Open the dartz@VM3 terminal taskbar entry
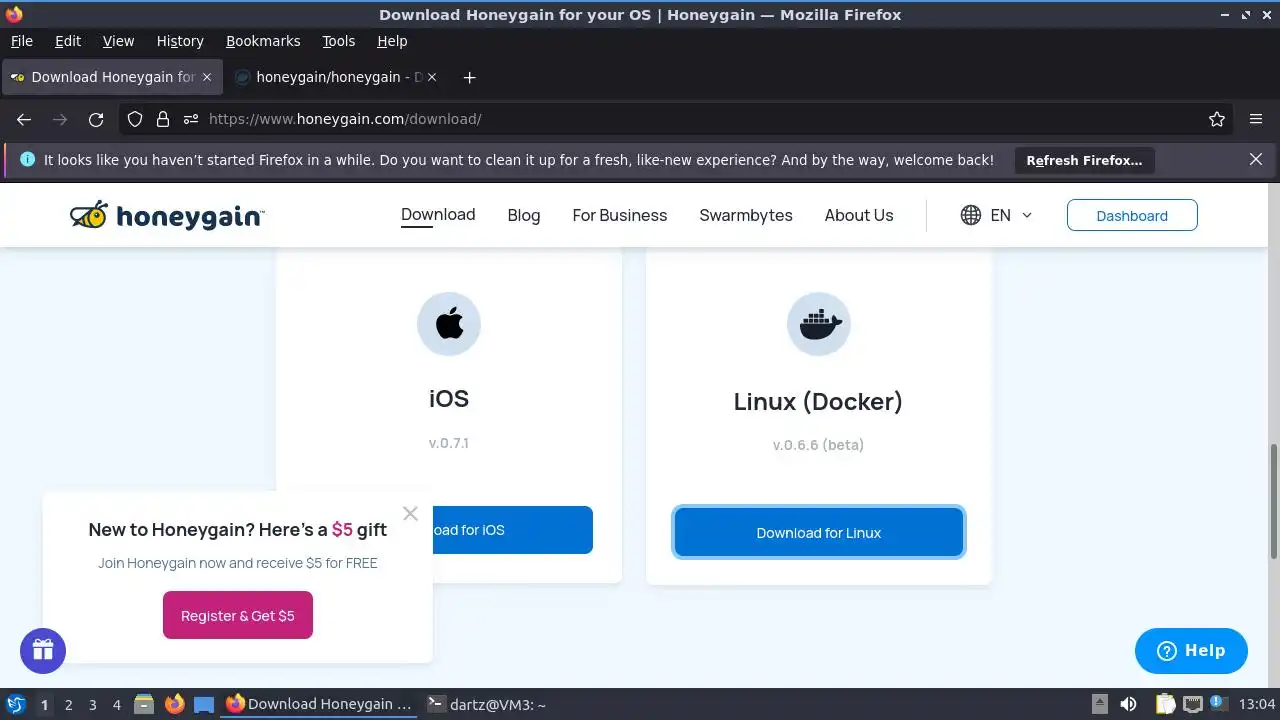 pos(486,704)
